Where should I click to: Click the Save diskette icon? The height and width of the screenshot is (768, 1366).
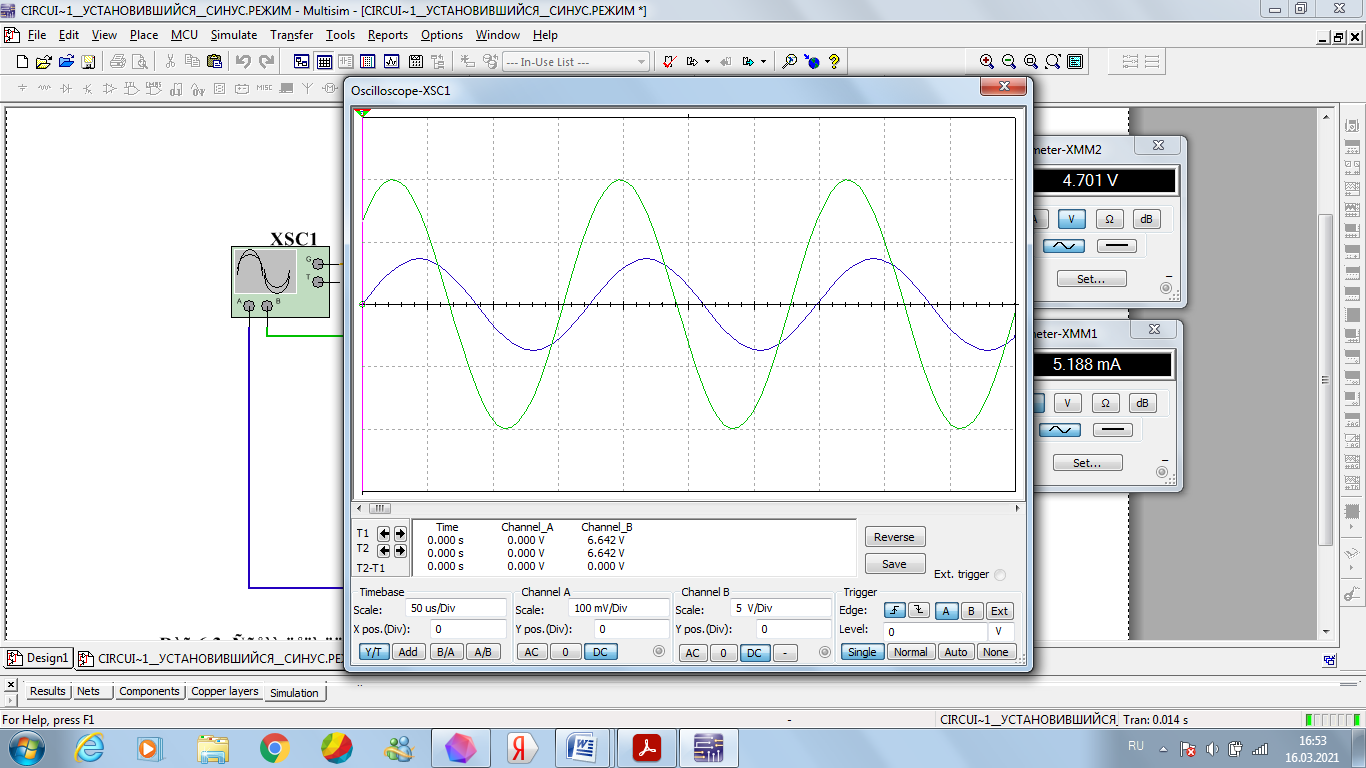click(x=88, y=61)
